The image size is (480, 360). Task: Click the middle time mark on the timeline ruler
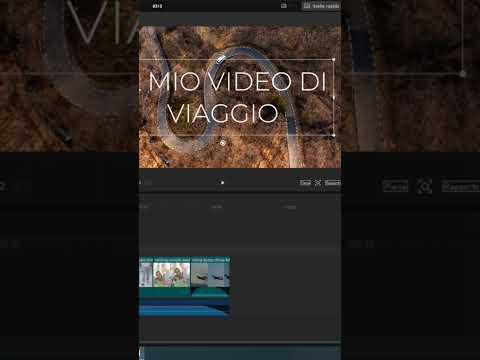216,207
